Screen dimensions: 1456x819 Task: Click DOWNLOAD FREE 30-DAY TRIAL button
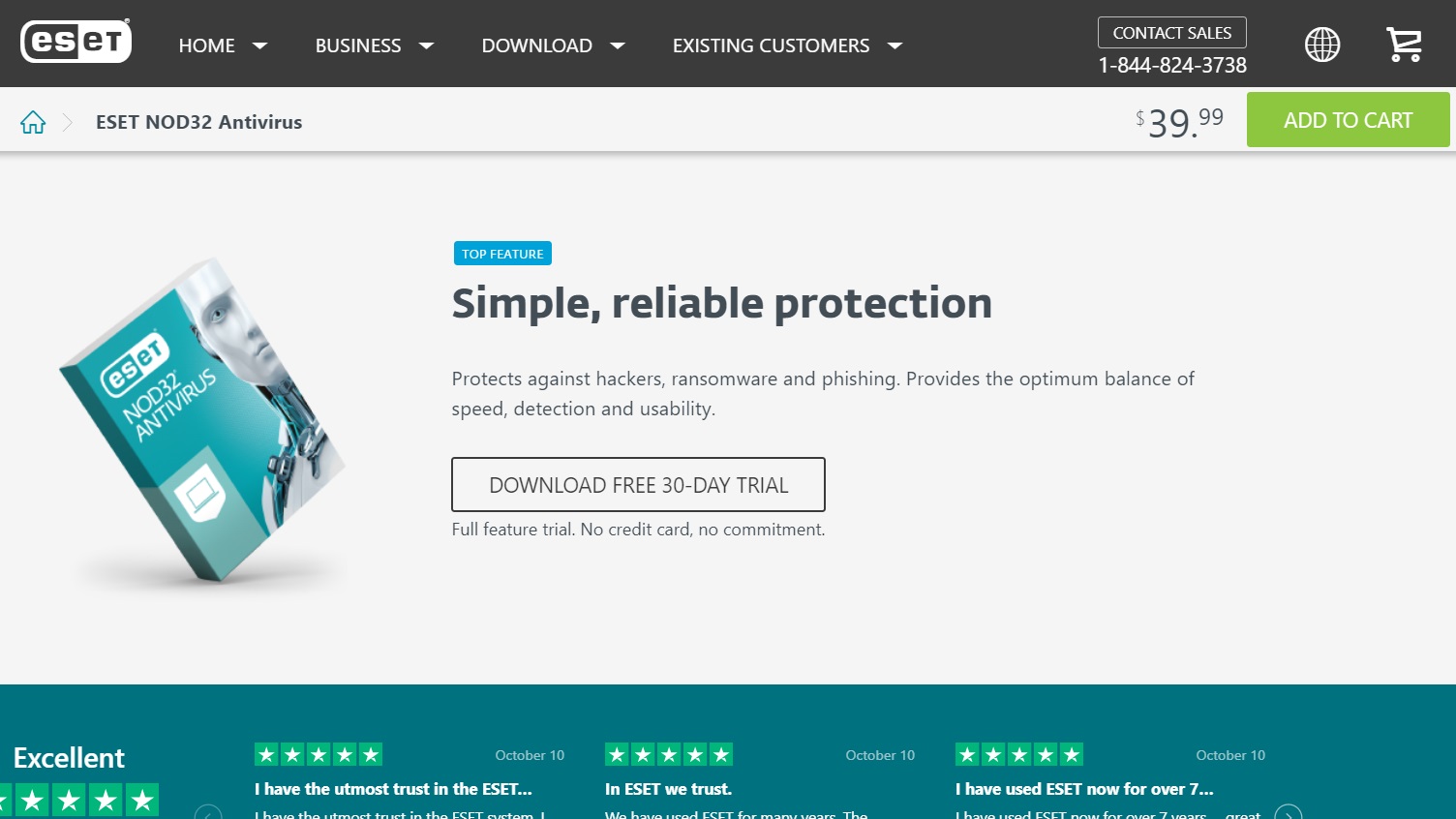tap(638, 485)
